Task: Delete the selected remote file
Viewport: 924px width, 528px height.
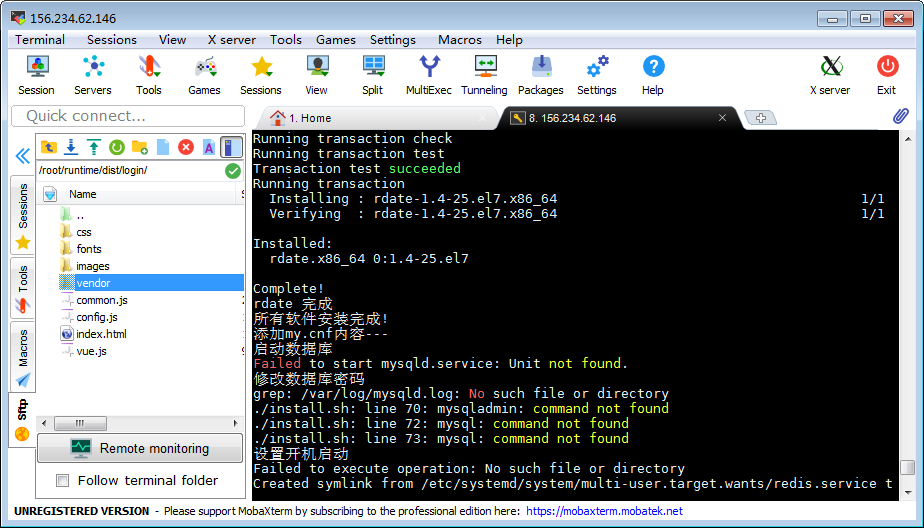Action: tap(185, 147)
